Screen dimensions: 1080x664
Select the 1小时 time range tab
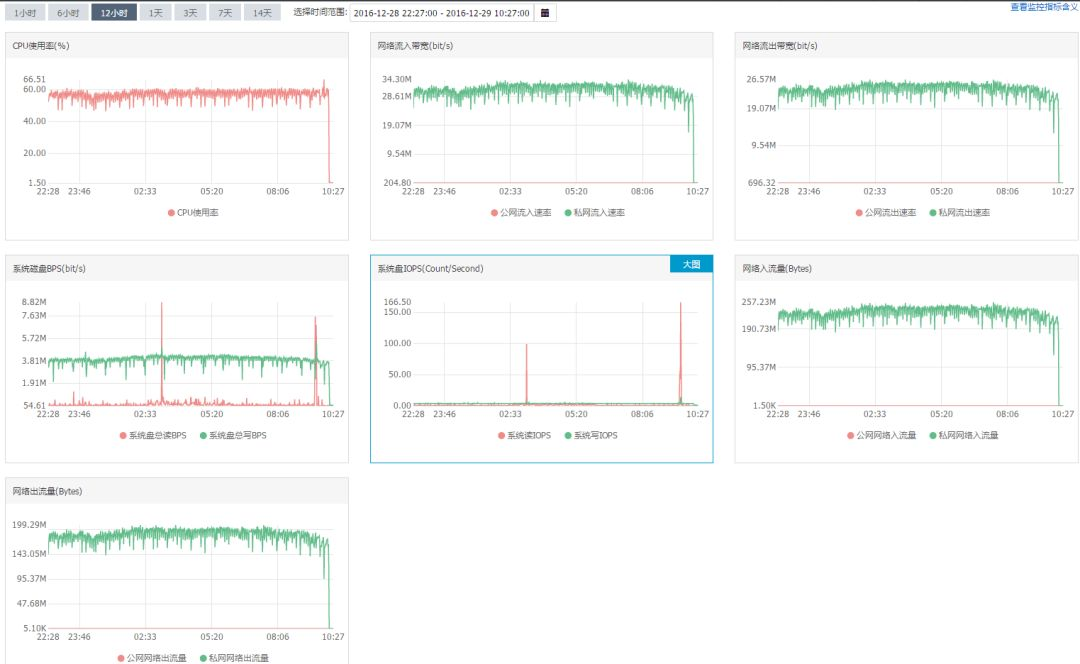[x=25, y=12]
